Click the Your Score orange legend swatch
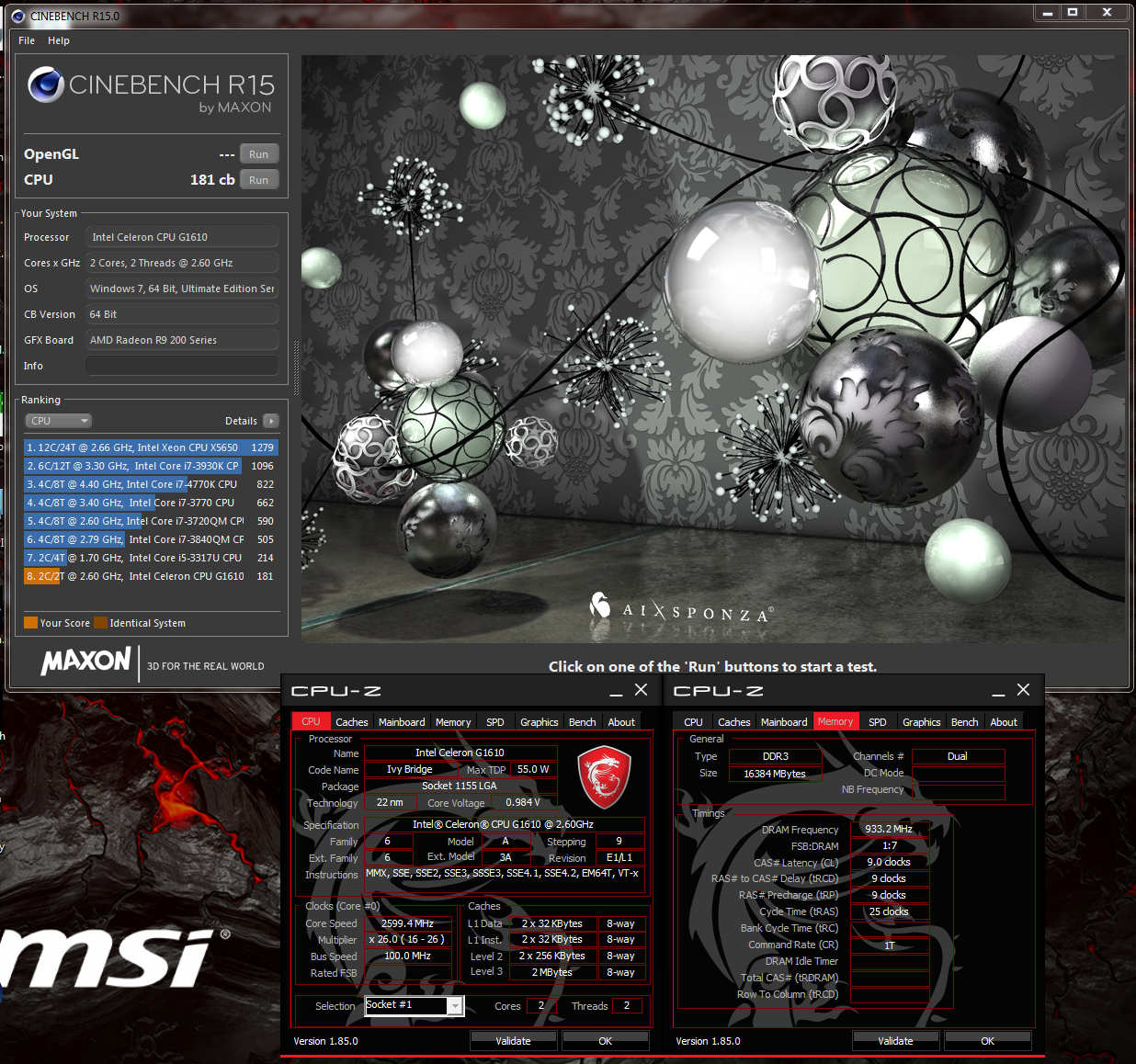Screen dimensions: 1136x1064 click(x=30, y=623)
